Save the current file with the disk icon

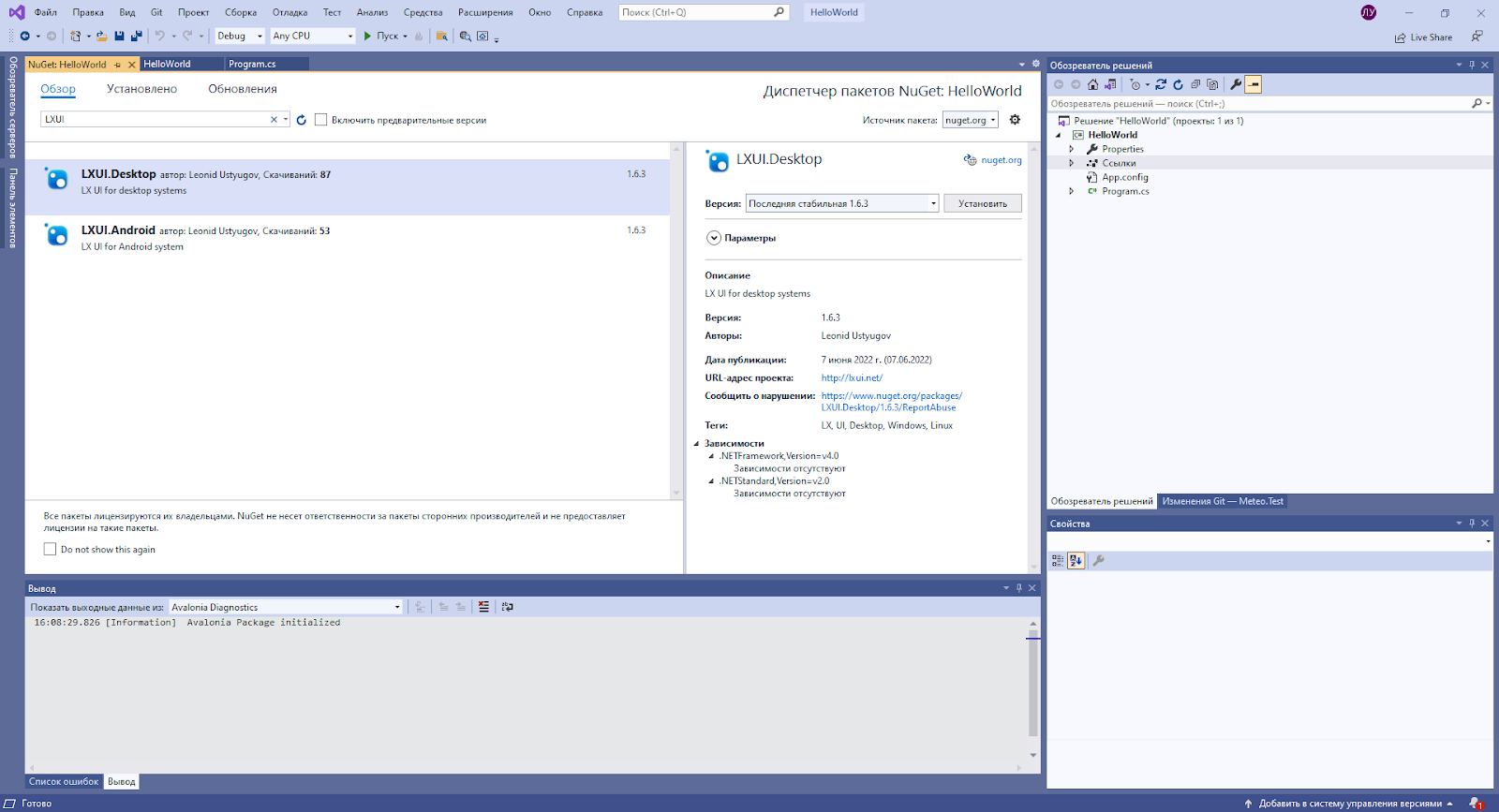coord(119,37)
